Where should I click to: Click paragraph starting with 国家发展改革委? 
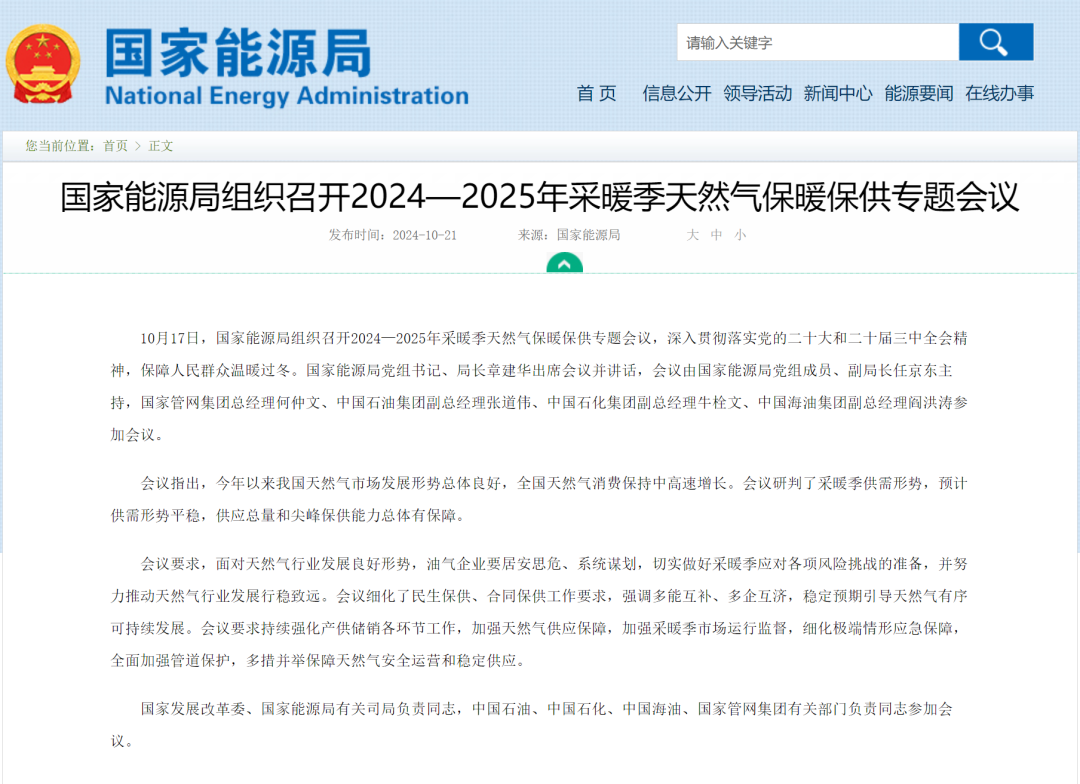pos(532,725)
